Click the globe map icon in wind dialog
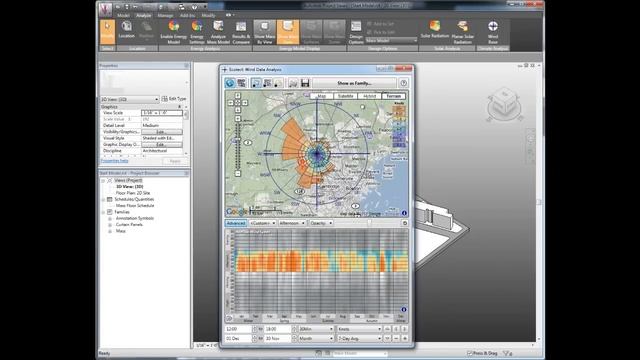Image resolution: width=640 pixels, height=360 pixels. (230, 83)
